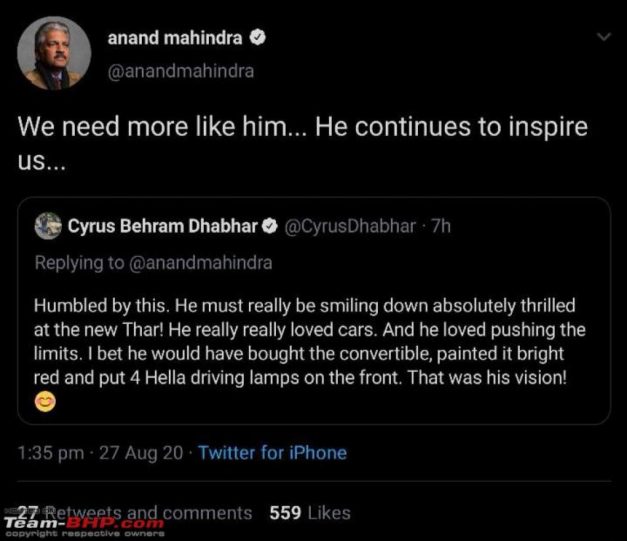Open Cyrus Behram Dhabhar's small avatar
Image resolution: width=627 pixels, height=541 pixels.
pos(48,226)
